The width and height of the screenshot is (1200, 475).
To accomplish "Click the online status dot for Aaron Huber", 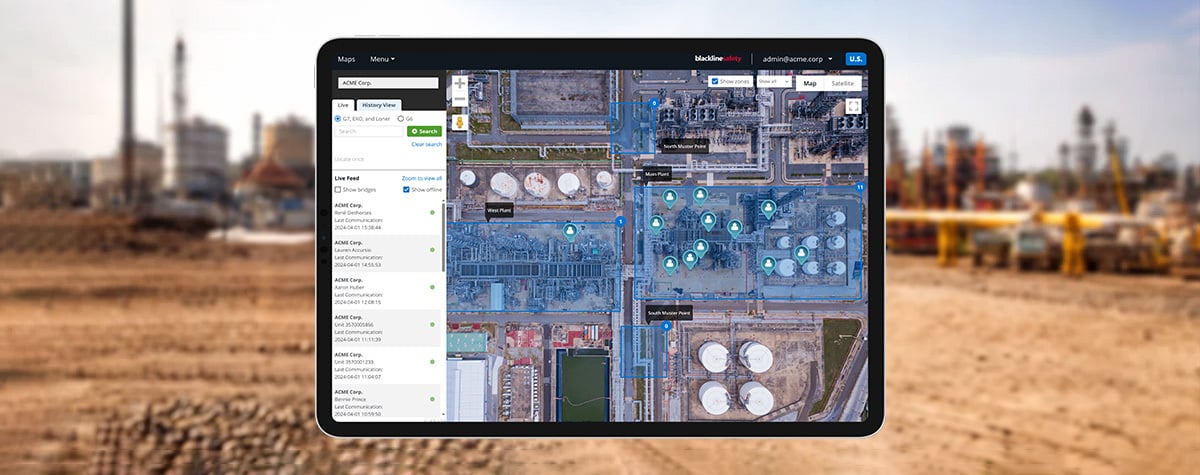I will (x=432, y=287).
